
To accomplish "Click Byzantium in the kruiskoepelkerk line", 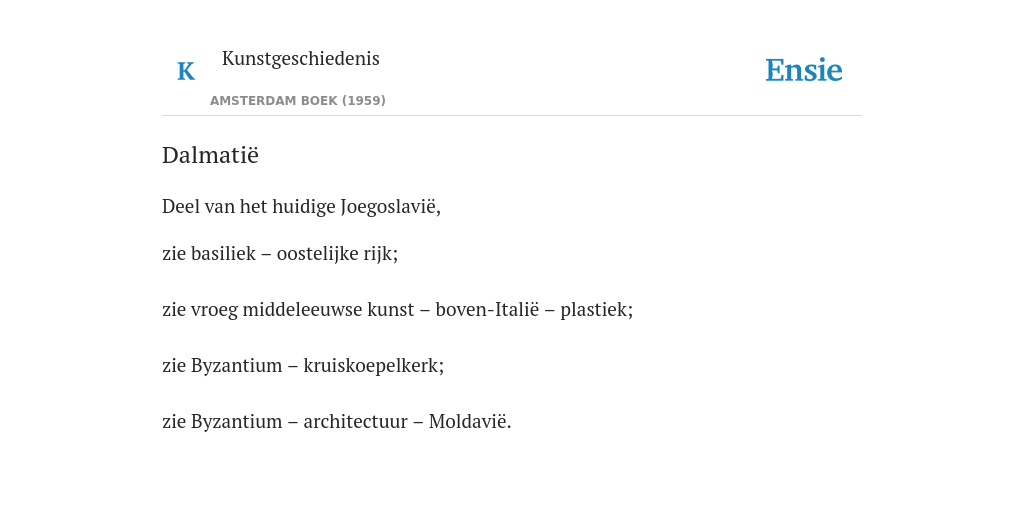I will pyautogui.click(x=236, y=366).
